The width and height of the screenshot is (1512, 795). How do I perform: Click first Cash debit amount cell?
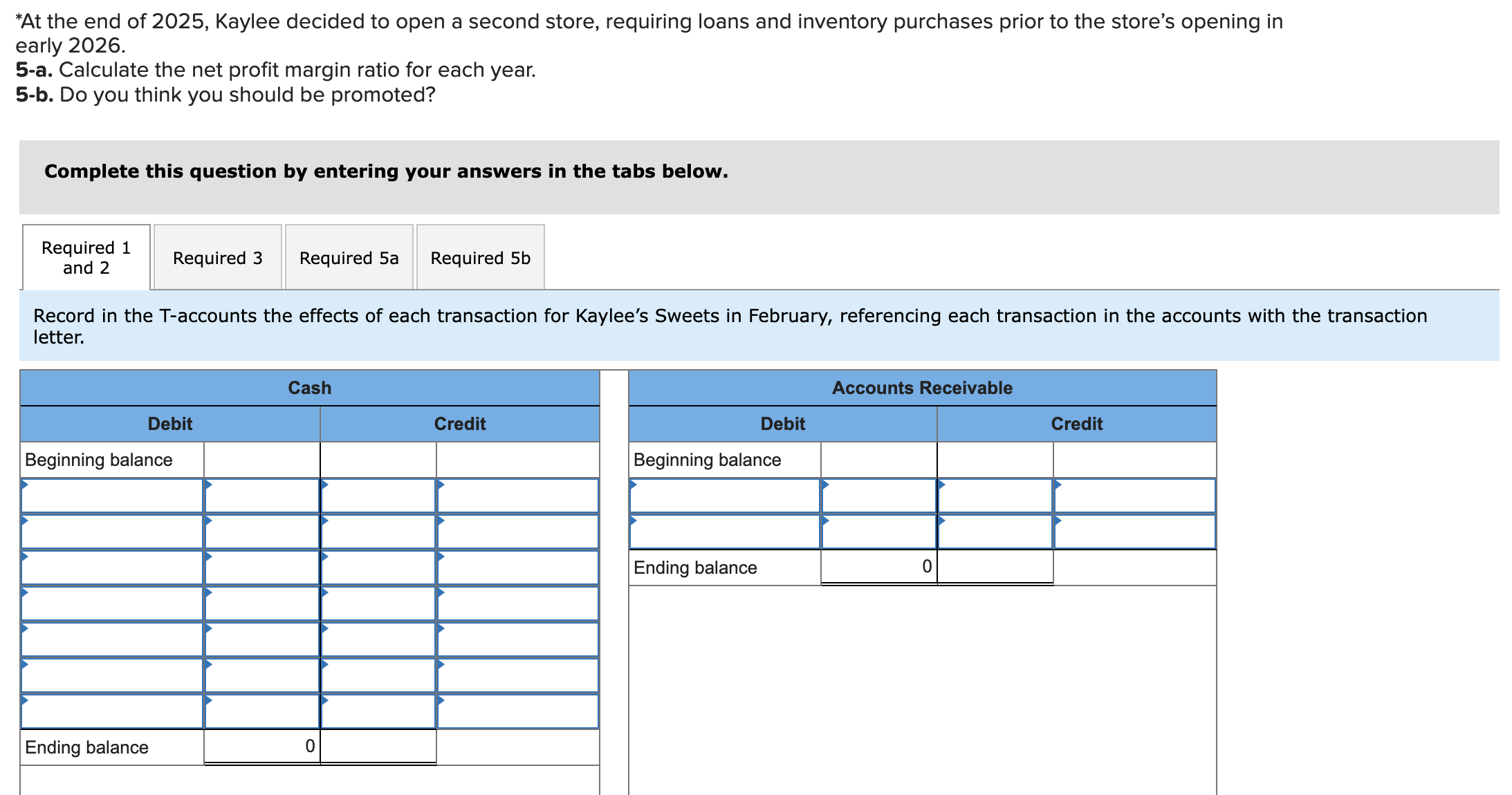pos(261,496)
